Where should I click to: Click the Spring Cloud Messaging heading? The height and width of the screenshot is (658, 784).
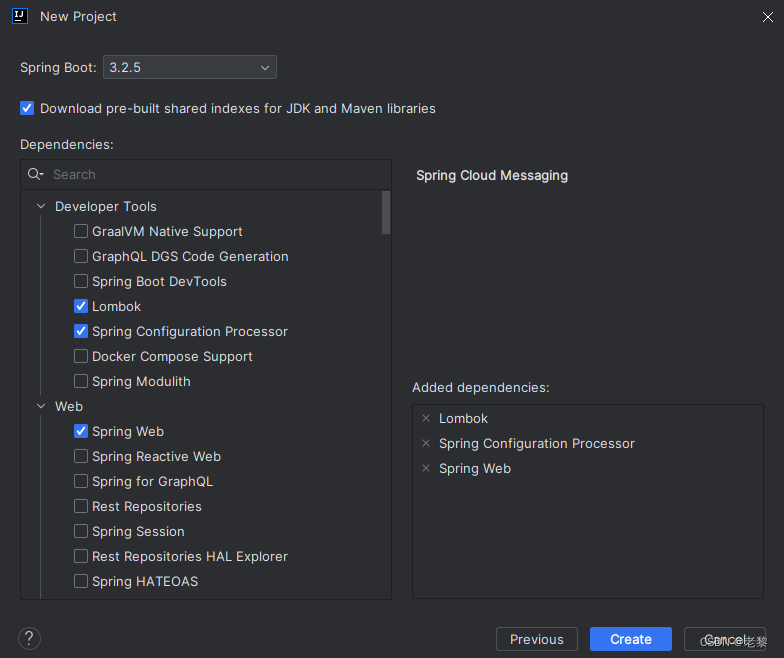[x=492, y=176]
